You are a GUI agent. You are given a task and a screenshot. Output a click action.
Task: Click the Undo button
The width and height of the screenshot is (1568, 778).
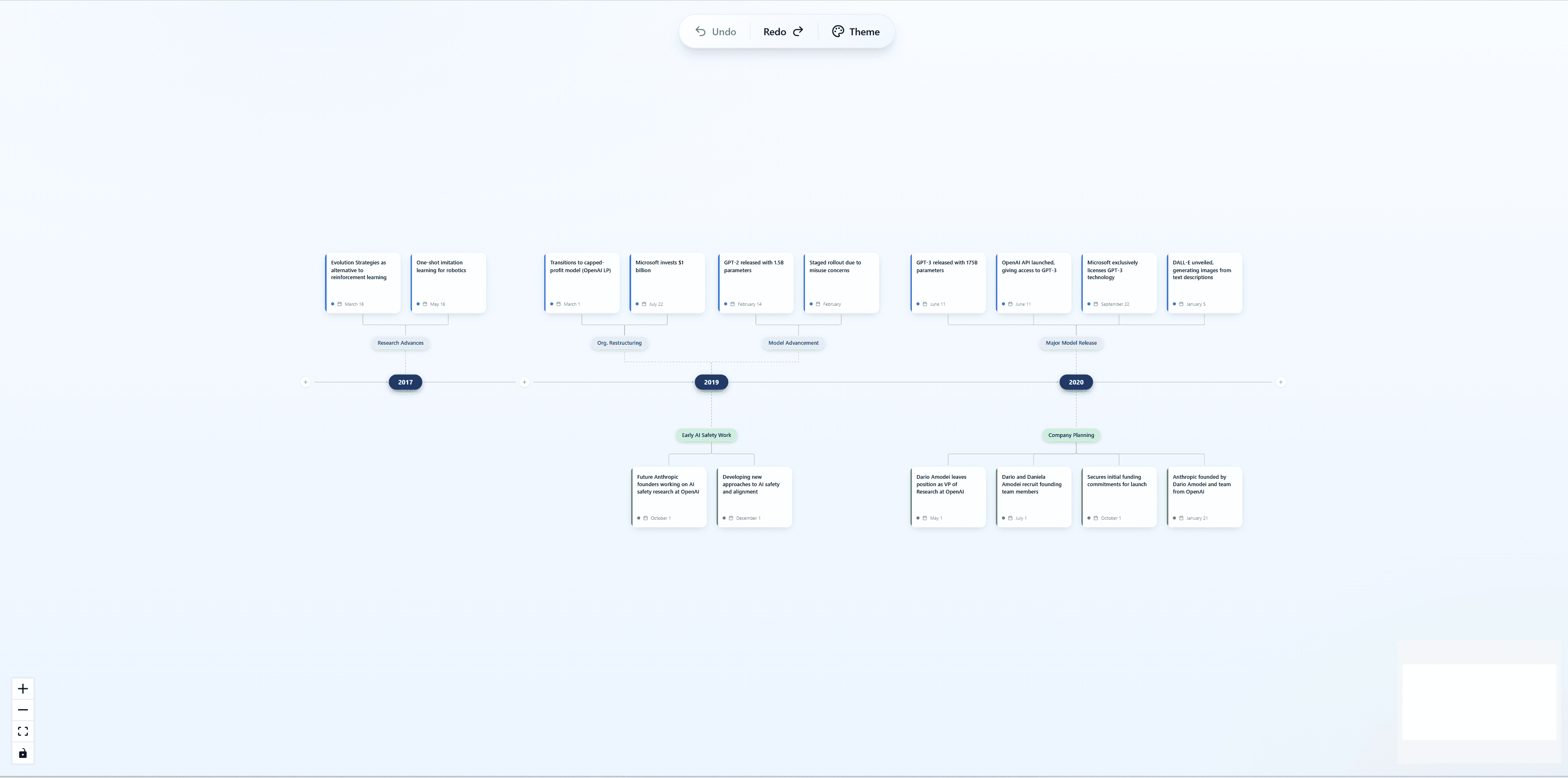coord(716,32)
